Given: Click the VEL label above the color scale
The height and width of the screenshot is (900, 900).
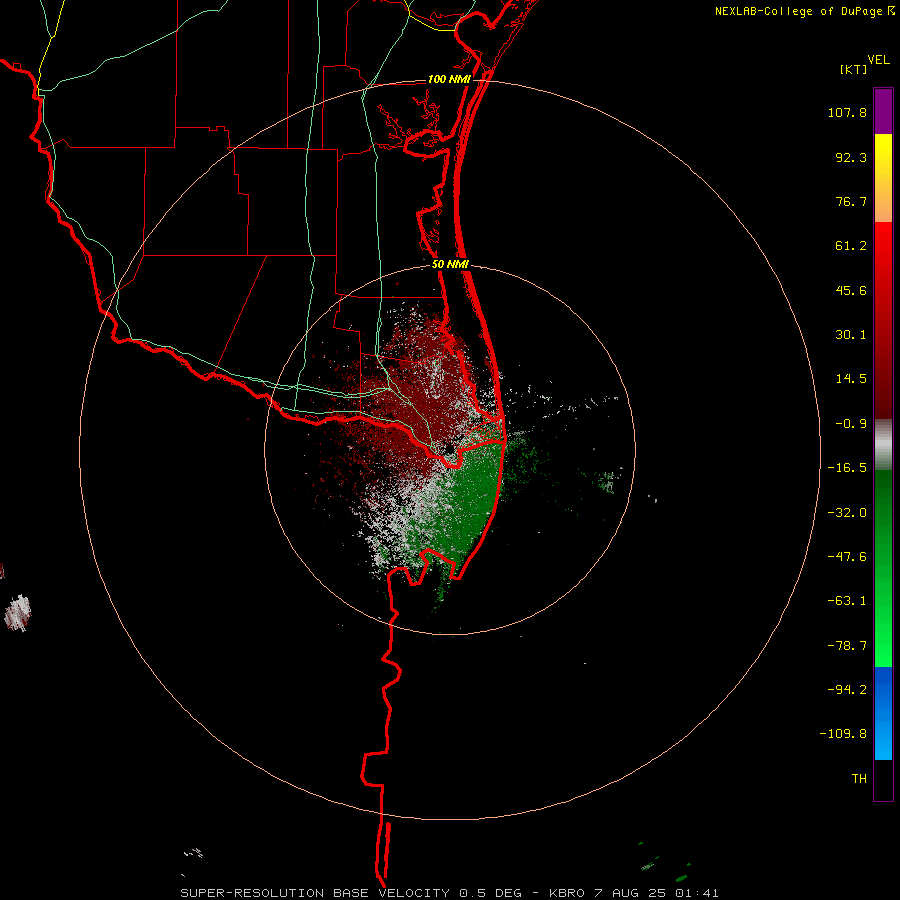Looking at the screenshot, I should click(x=878, y=60).
